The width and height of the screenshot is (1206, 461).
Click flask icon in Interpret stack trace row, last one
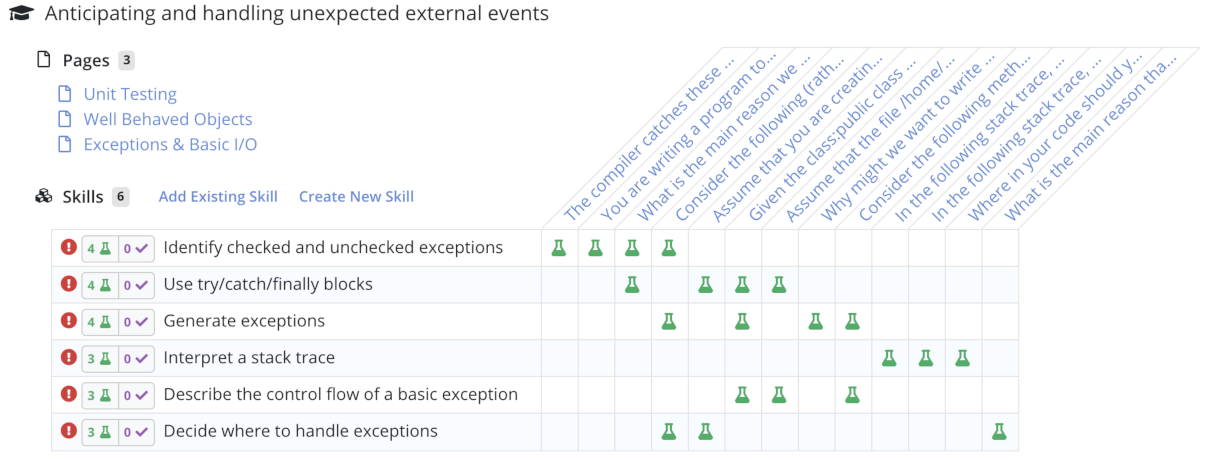pos(961,357)
